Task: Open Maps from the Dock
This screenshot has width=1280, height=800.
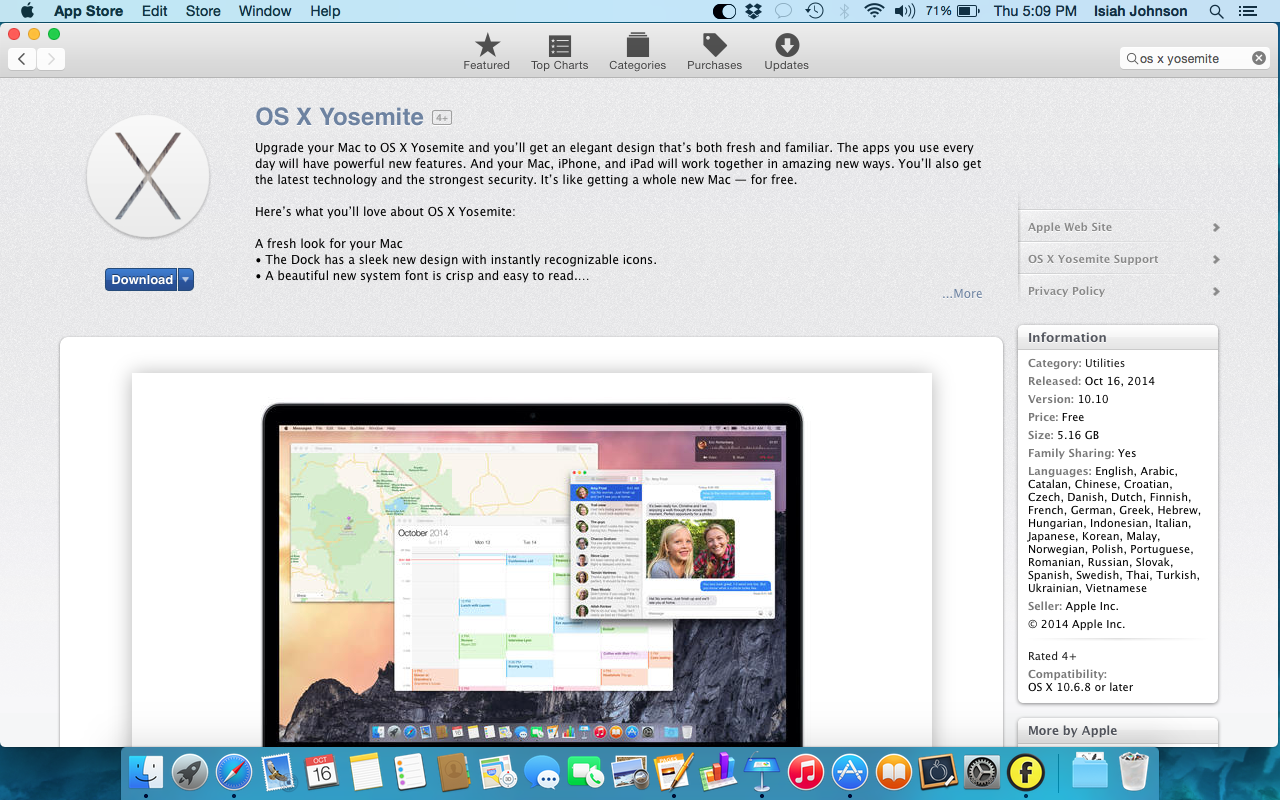Action: (x=498, y=772)
